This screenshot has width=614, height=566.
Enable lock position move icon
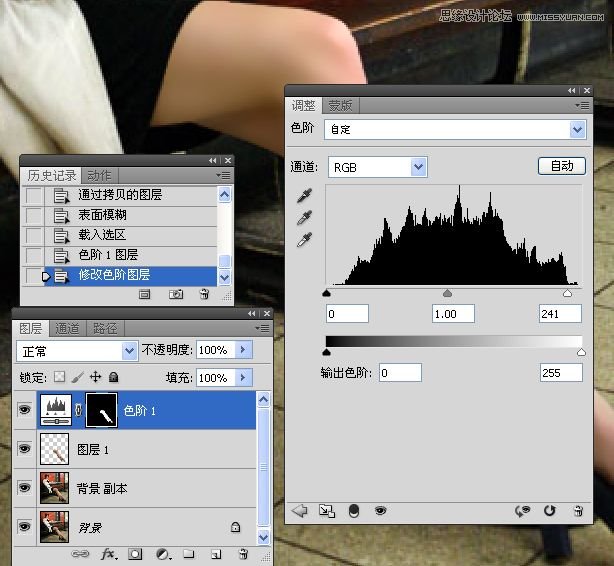pos(96,377)
